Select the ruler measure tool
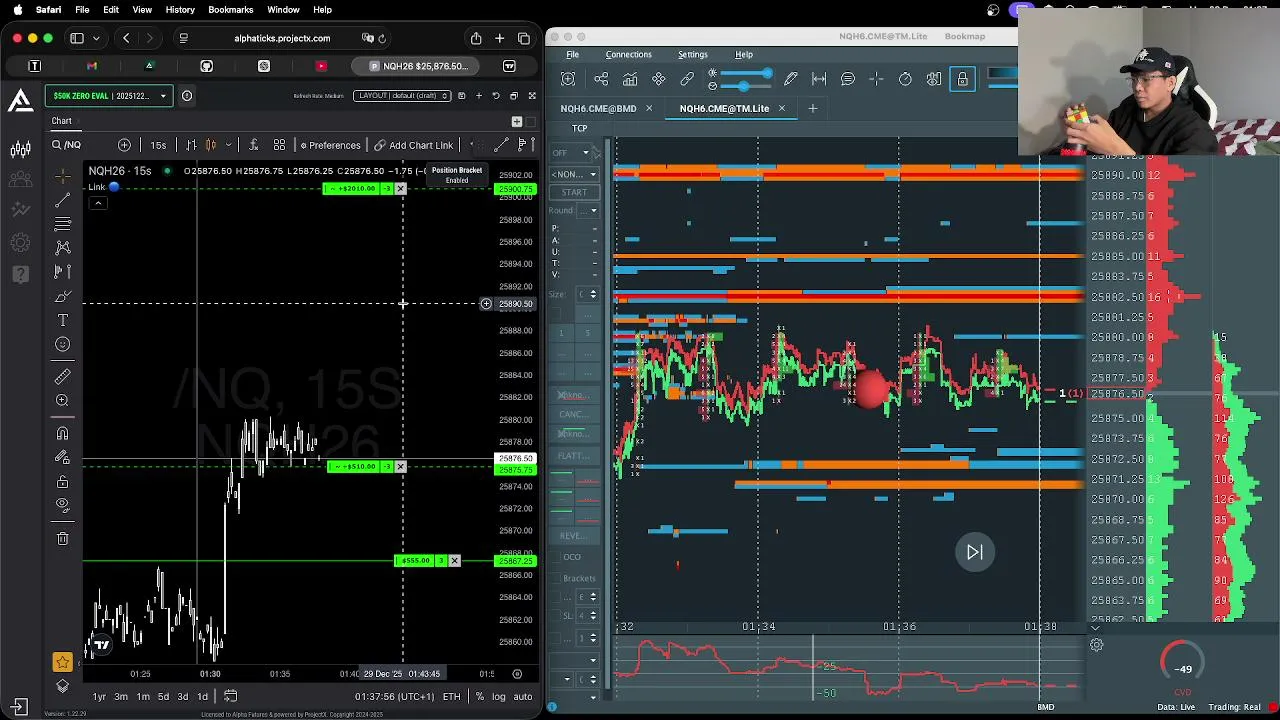1280x720 pixels. (63, 376)
